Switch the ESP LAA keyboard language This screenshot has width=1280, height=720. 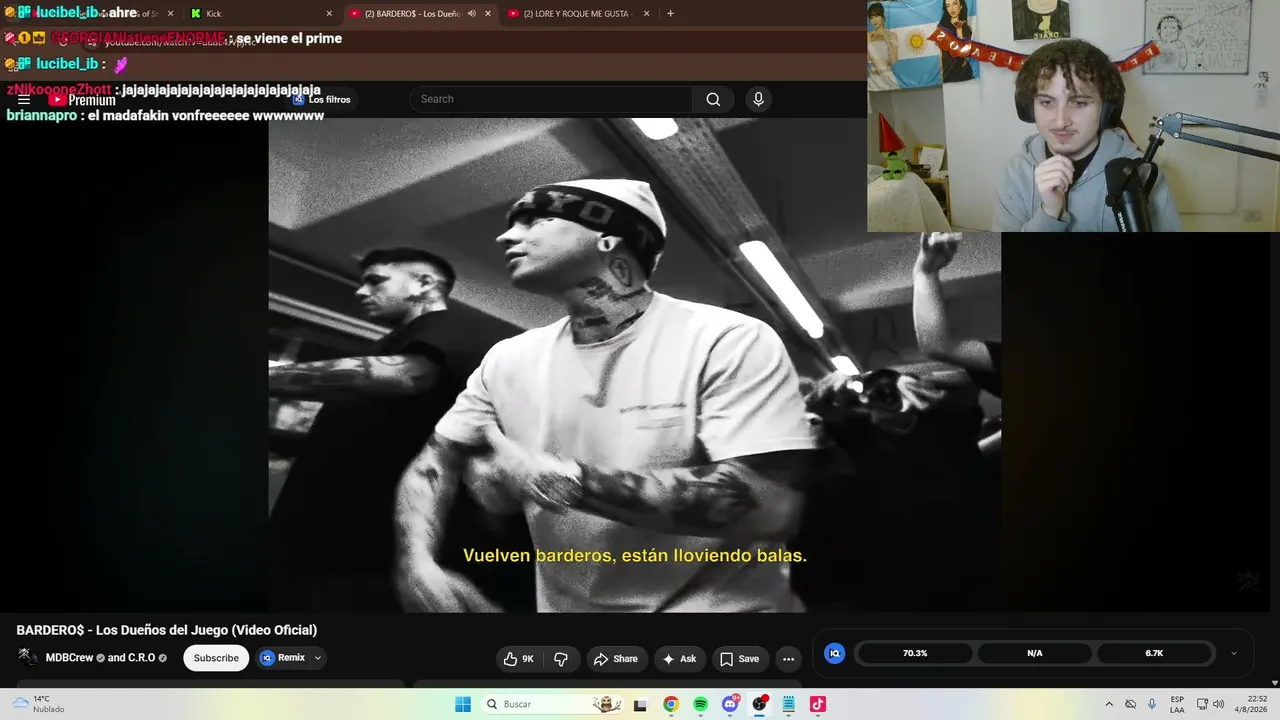(1177, 704)
